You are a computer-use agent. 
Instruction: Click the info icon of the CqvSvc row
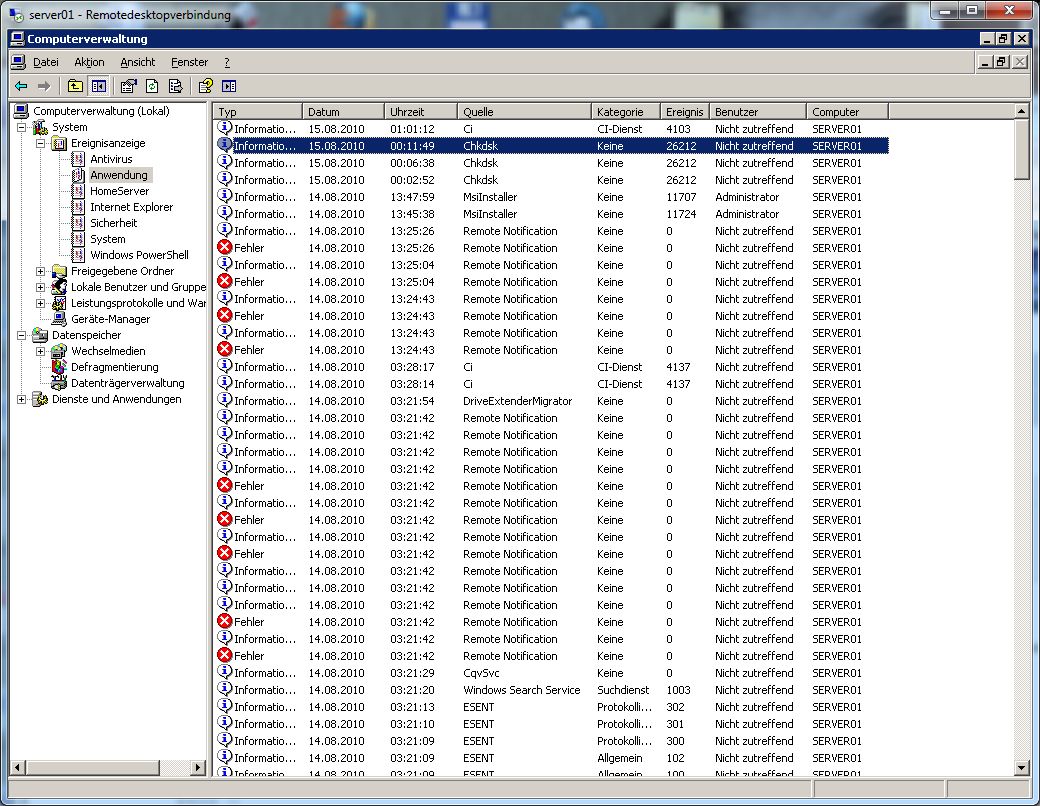(x=225, y=672)
